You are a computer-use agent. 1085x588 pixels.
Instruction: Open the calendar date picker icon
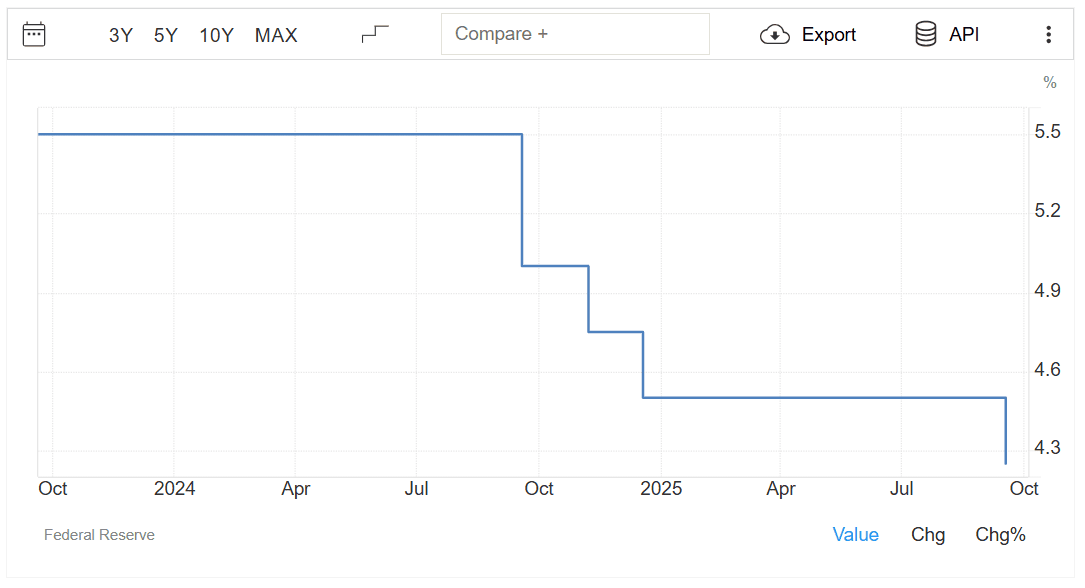(34, 35)
